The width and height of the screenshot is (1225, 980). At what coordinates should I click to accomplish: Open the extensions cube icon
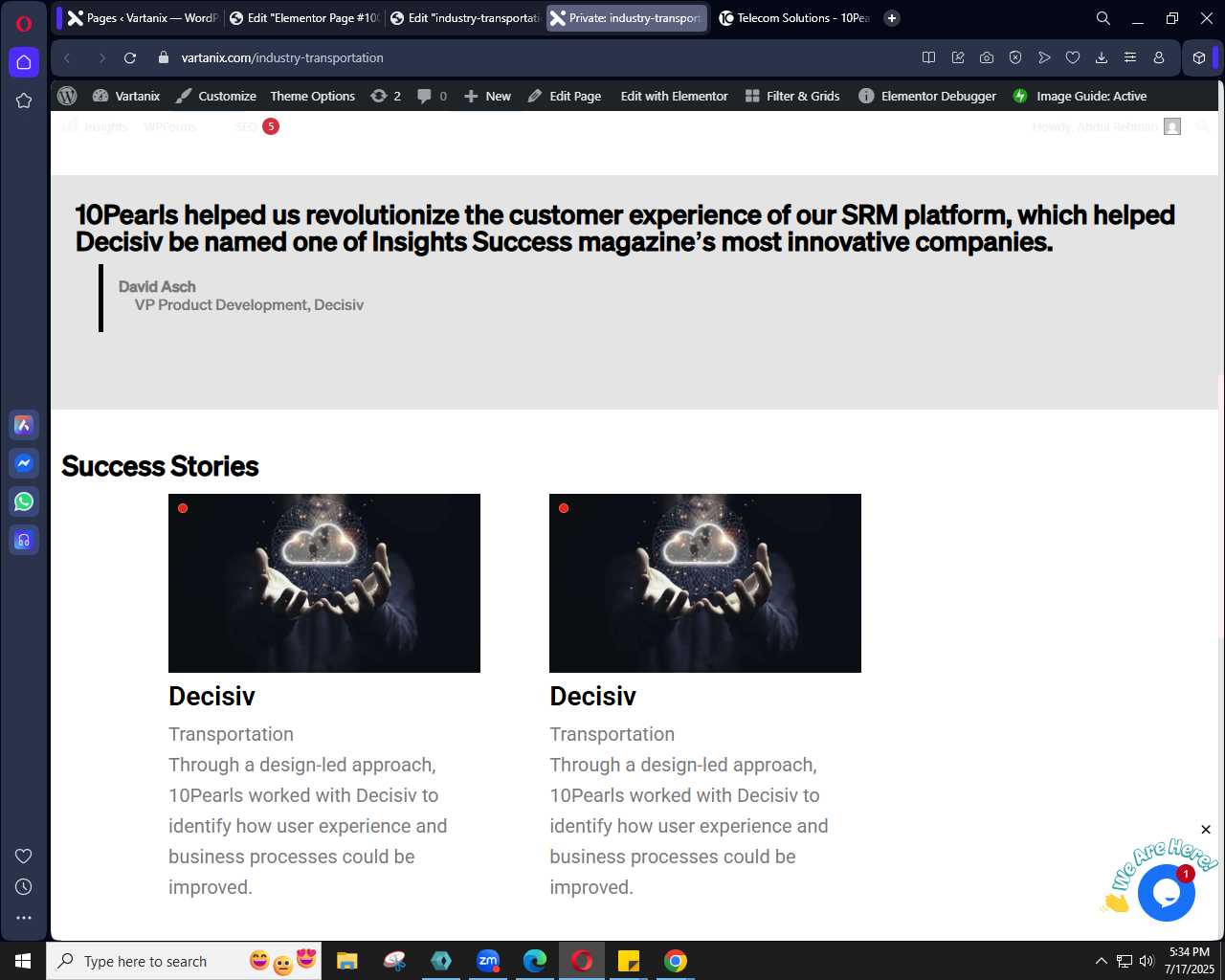click(1199, 57)
